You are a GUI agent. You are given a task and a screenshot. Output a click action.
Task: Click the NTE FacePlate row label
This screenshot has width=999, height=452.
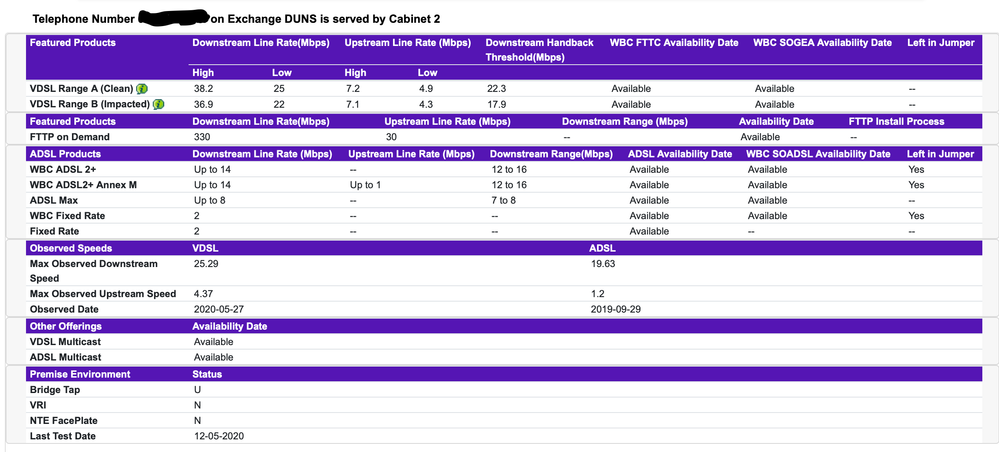[x=66, y=421]
